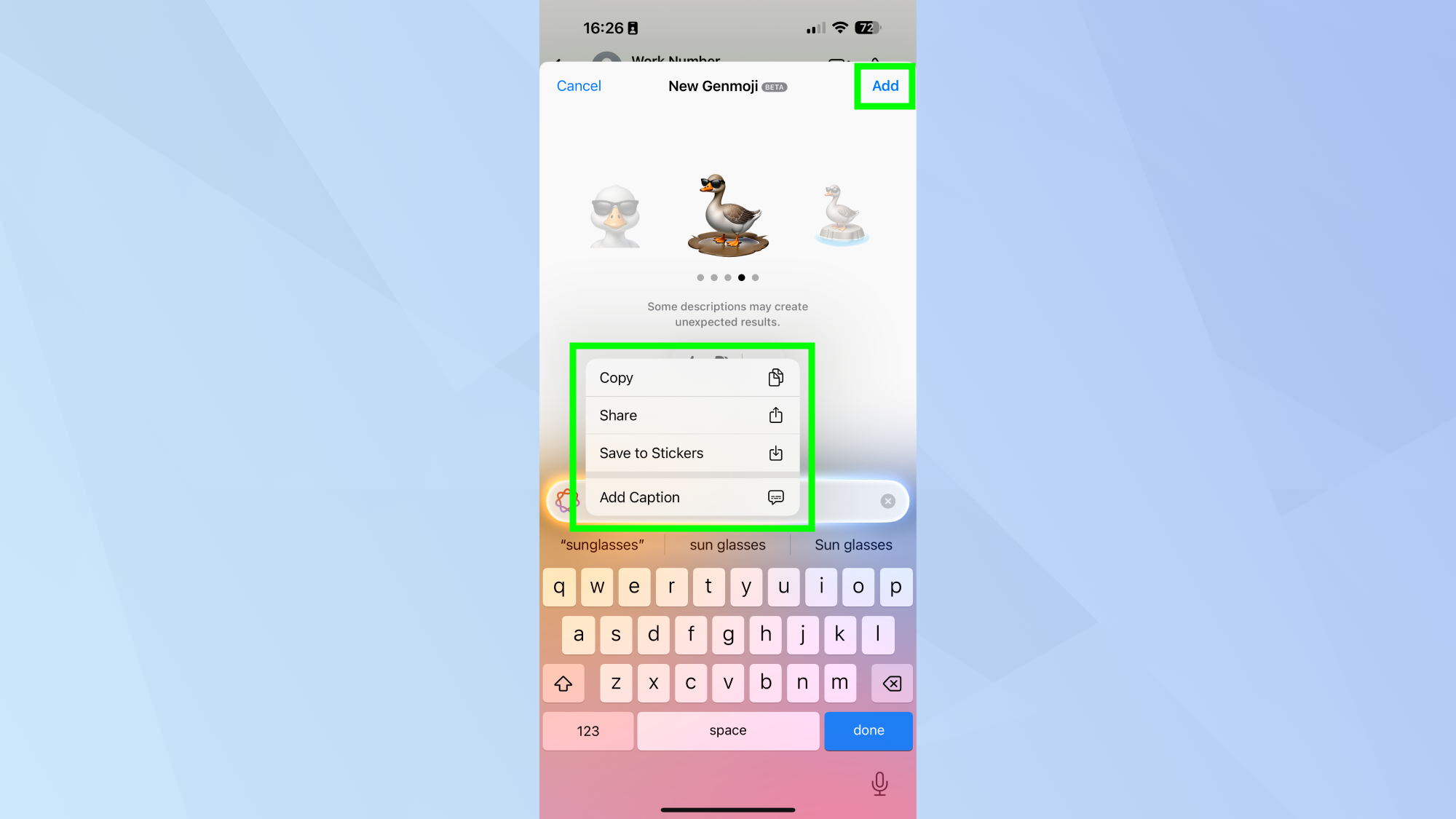Screen dimensions: 1456x819
Task: Click the Save to Stickers icon
Action: 776,453
